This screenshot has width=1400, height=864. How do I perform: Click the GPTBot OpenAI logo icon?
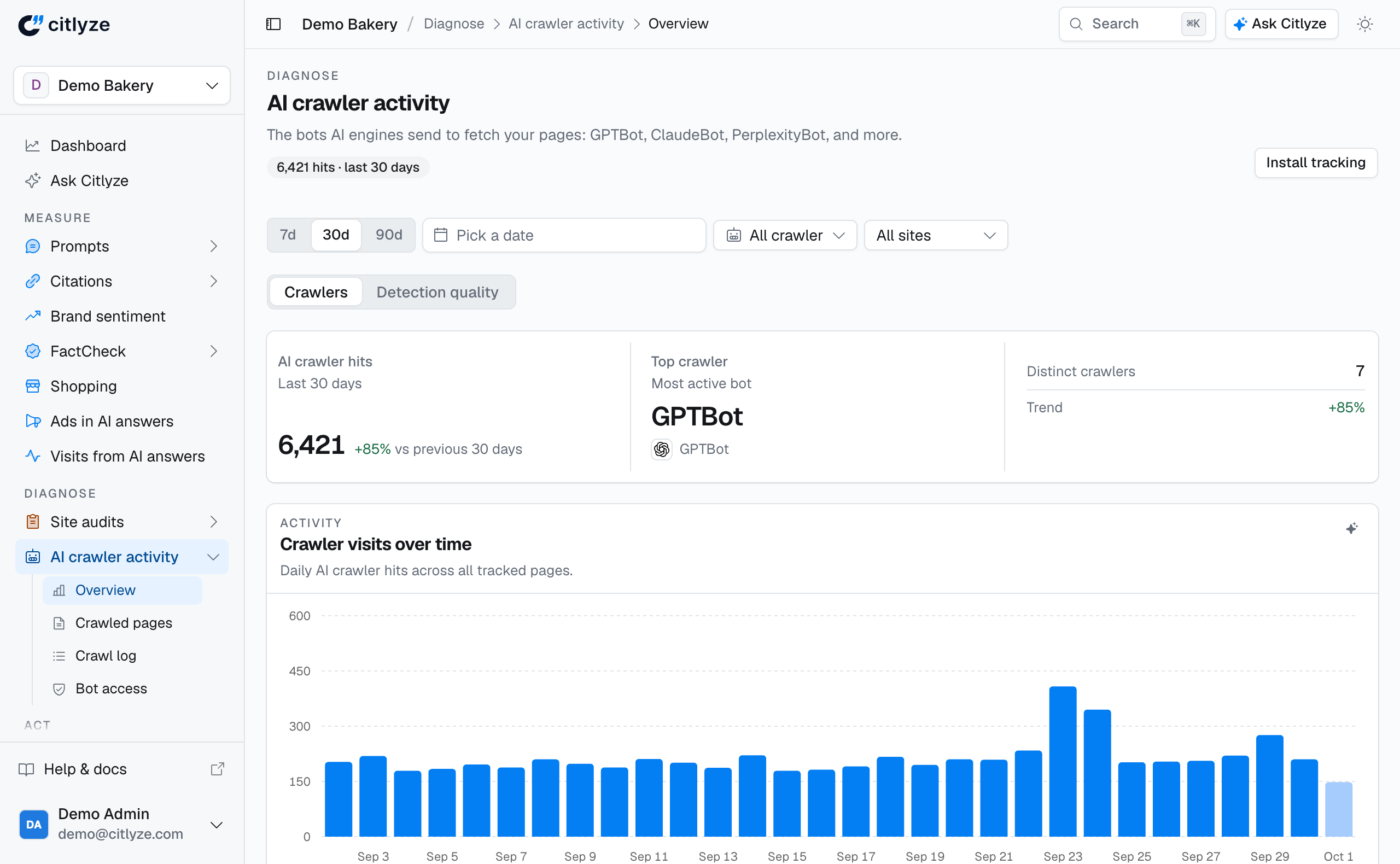click(x=662, y=449)
